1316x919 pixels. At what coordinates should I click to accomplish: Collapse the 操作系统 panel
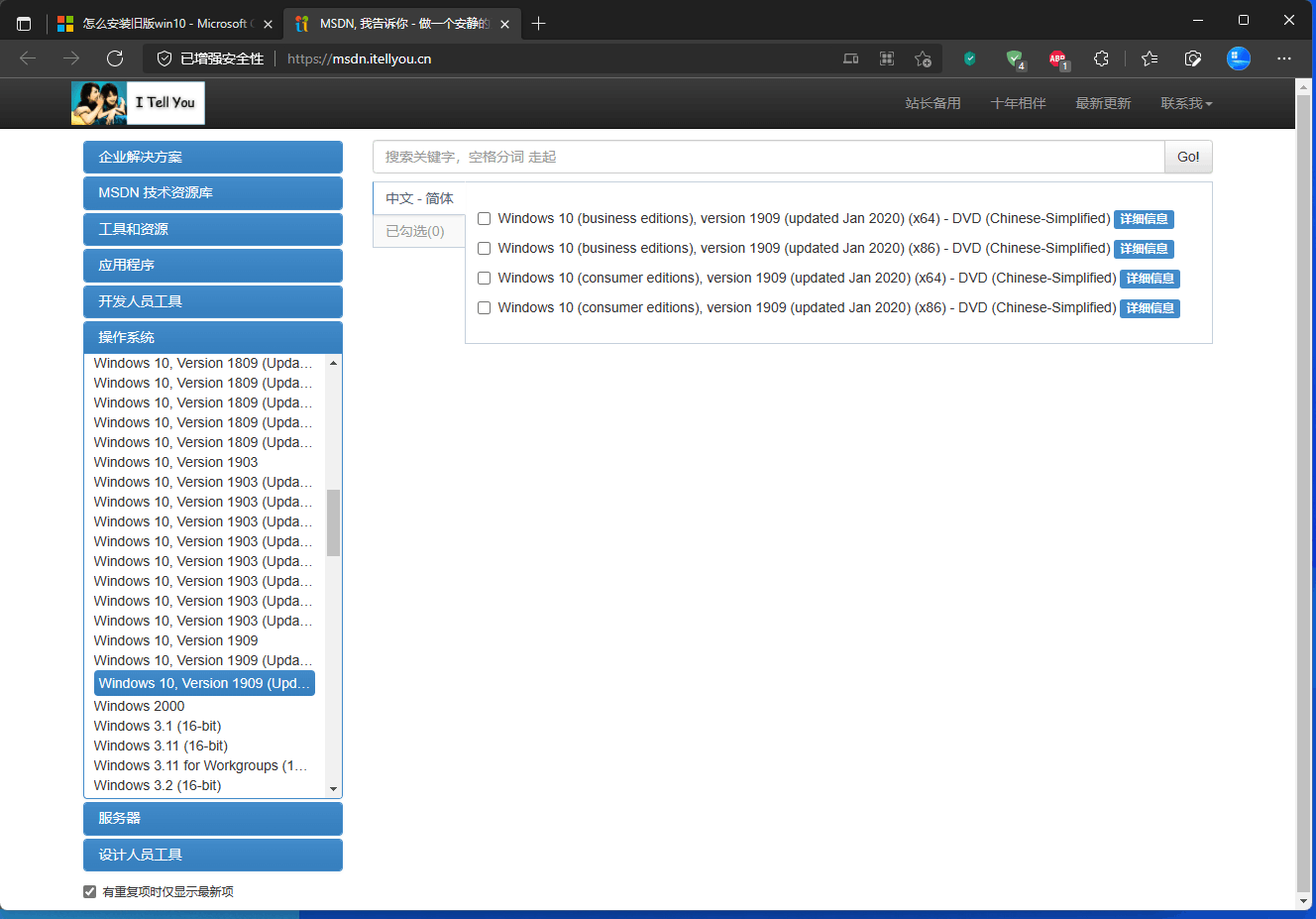(x=213, y=337)
